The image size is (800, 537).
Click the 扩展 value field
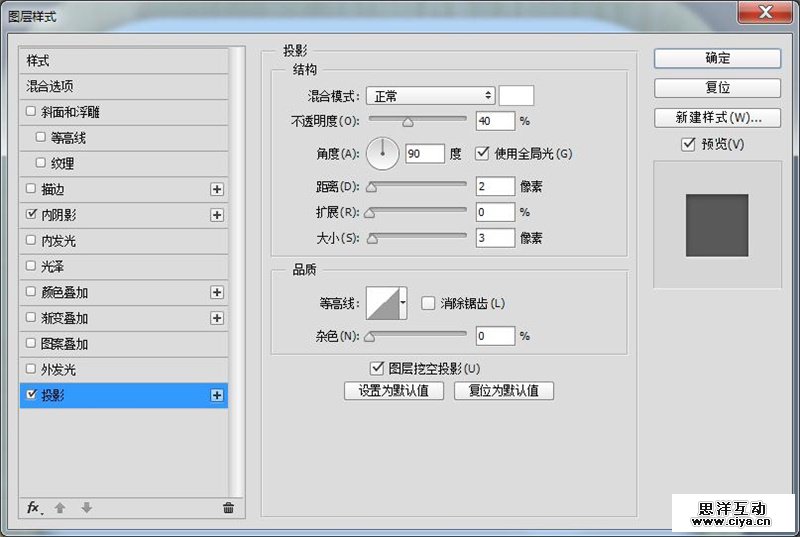pyautogui.click(x=495, y=212)
